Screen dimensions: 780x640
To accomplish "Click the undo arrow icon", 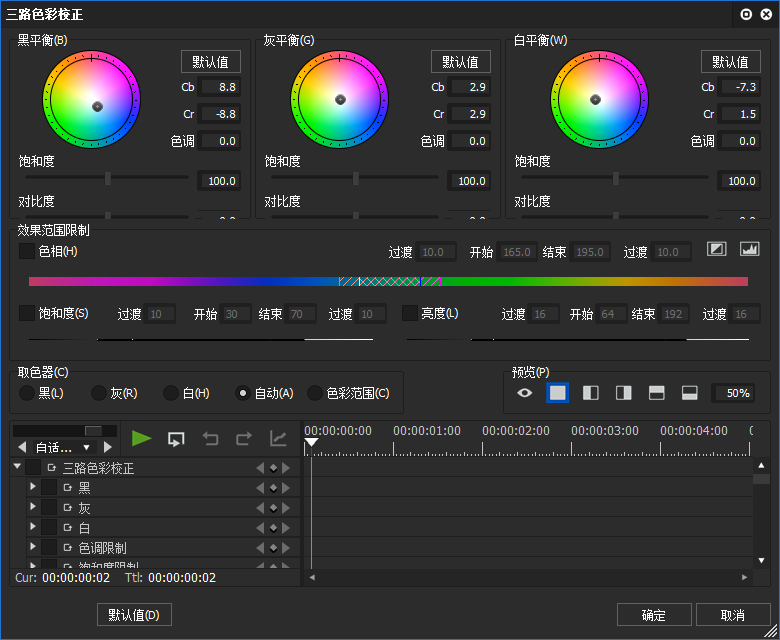I will 210,439.
